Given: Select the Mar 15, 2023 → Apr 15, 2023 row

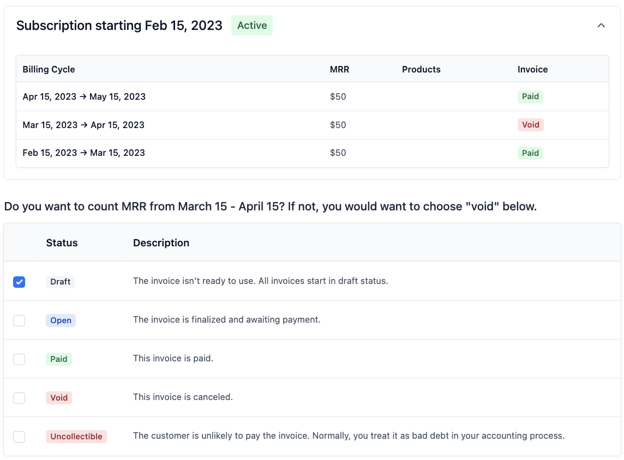Looking at the screenshot, I should point(312,125).
